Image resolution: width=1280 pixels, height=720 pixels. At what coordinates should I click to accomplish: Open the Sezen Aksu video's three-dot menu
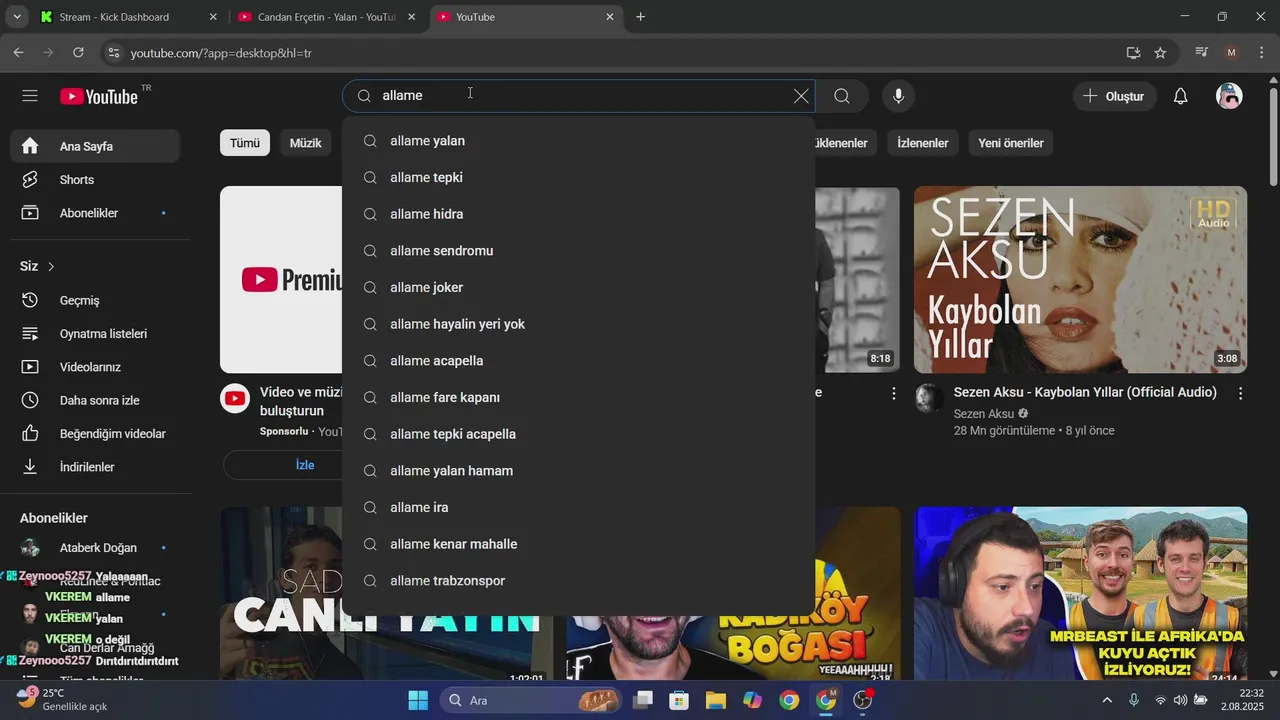1240,394
